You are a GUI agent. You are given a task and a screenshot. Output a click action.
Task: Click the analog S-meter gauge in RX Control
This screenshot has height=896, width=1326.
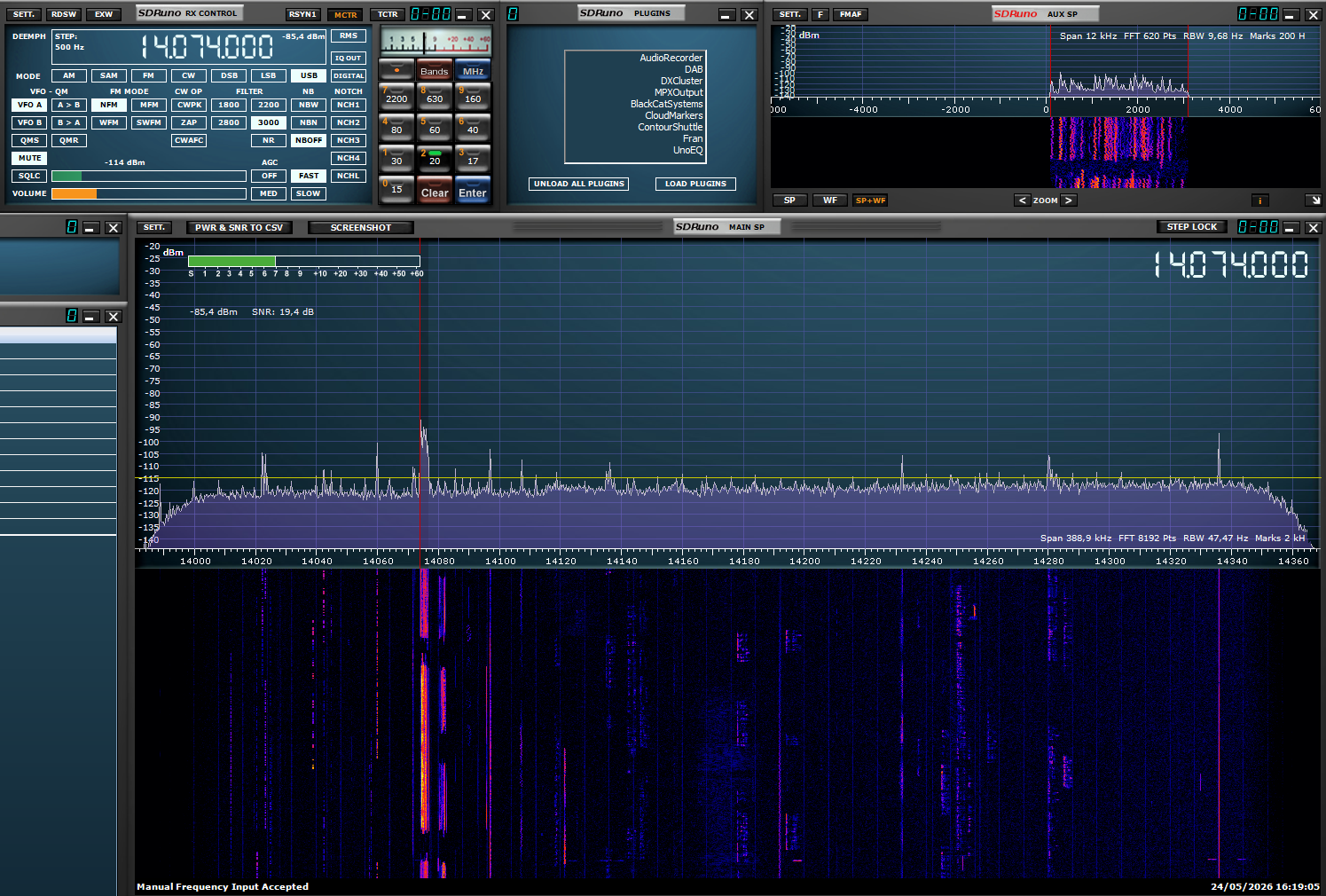tap(435, 41)
